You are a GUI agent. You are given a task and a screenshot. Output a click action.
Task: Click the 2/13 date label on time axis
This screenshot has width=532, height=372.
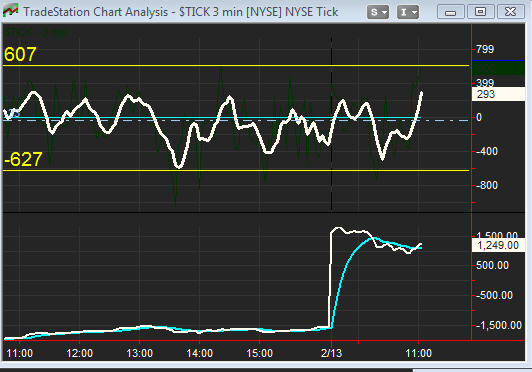[x=331, y=353]
